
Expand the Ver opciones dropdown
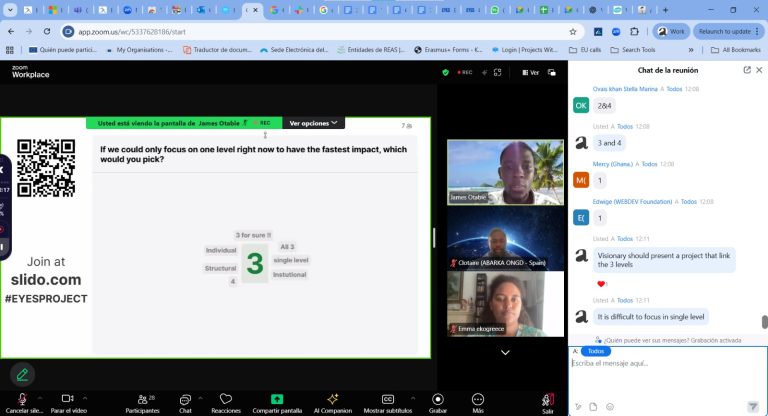[313, 123]
